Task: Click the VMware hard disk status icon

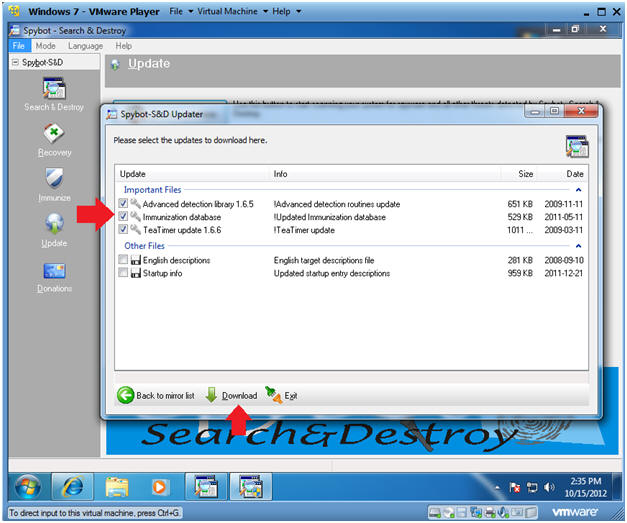Action: tap(435, 512)
